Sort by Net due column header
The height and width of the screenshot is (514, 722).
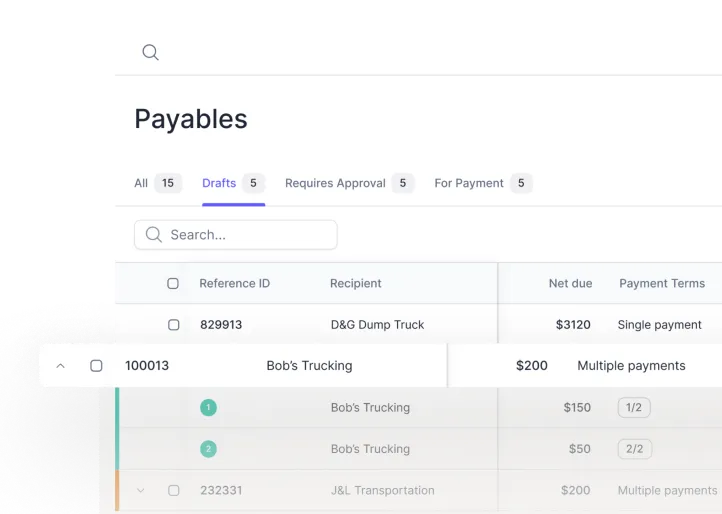point(570,283)
